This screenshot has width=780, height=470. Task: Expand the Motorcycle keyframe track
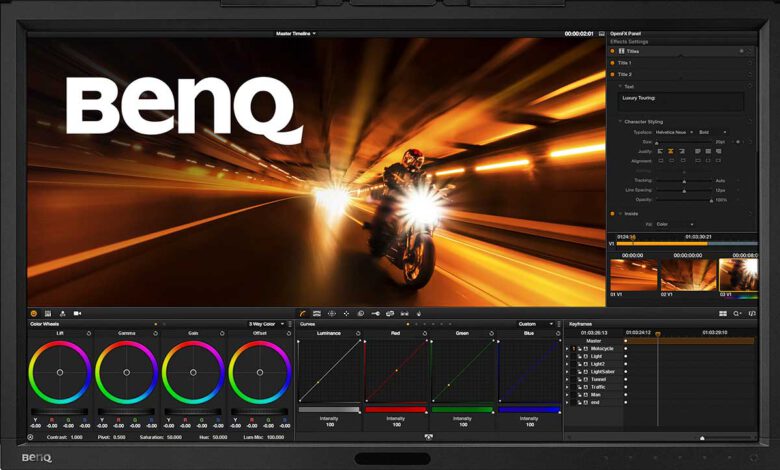click(x=567, y=349)
